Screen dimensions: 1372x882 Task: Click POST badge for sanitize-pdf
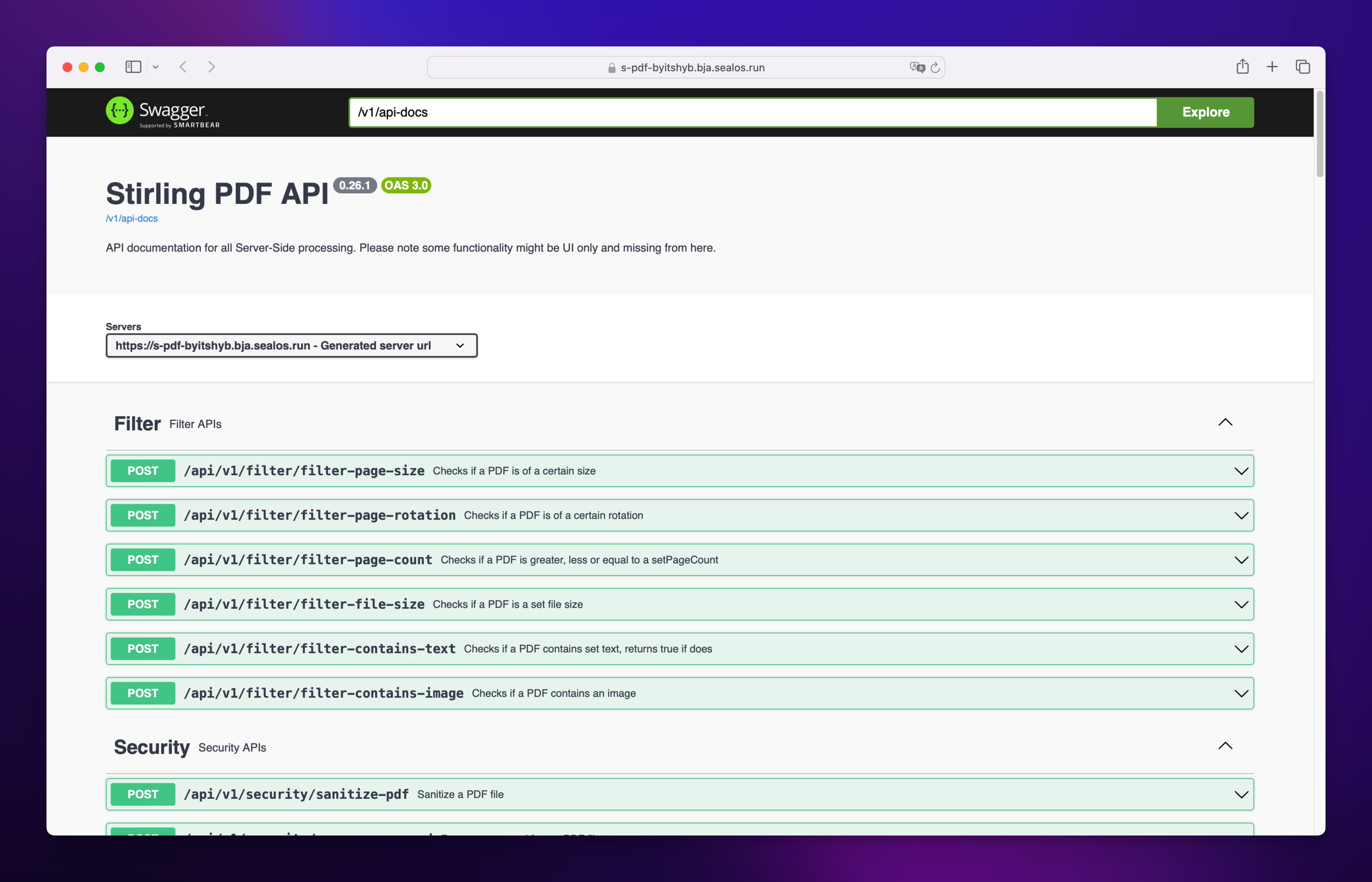tap(143, 794)
